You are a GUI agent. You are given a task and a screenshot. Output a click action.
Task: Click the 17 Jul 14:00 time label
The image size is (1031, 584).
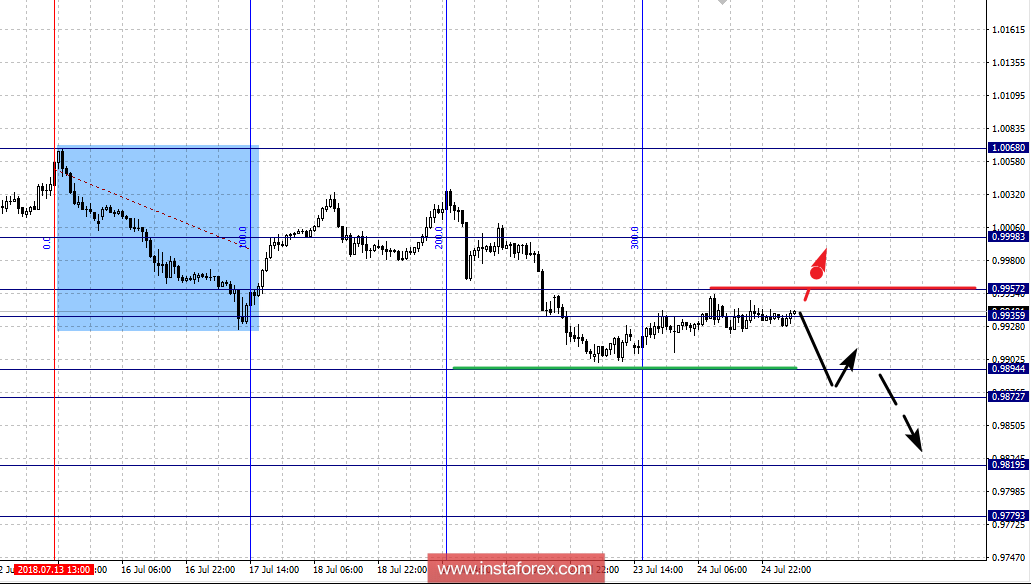click(x=274, y=570)
